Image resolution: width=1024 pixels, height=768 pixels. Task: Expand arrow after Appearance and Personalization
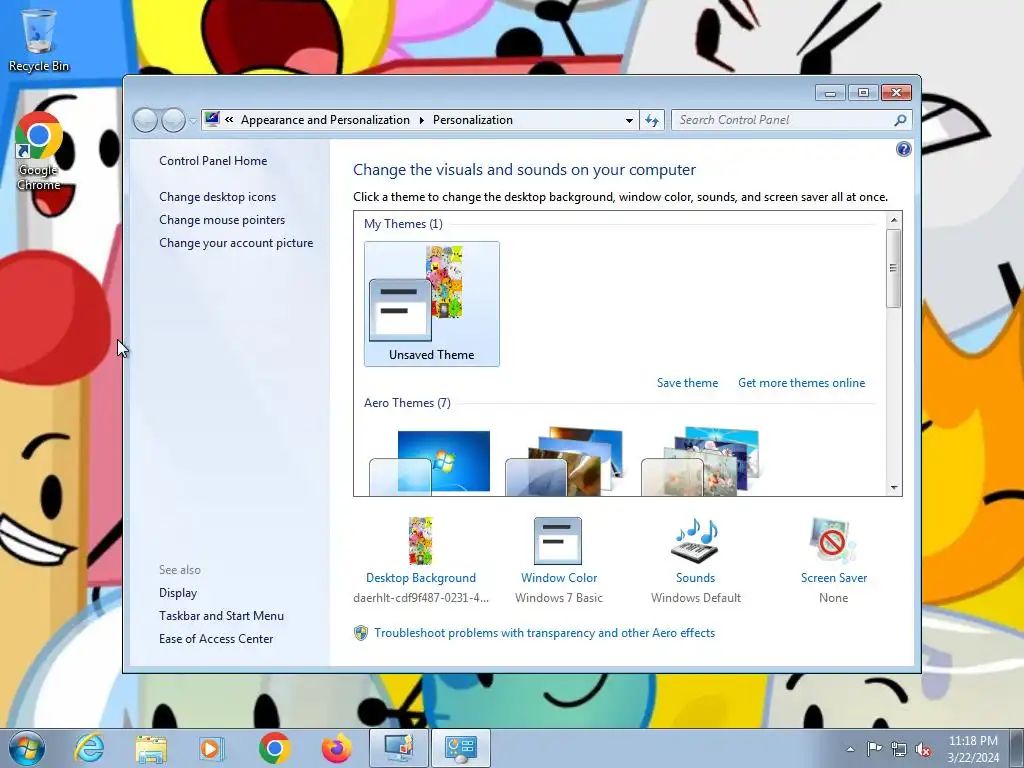(421, 120)
